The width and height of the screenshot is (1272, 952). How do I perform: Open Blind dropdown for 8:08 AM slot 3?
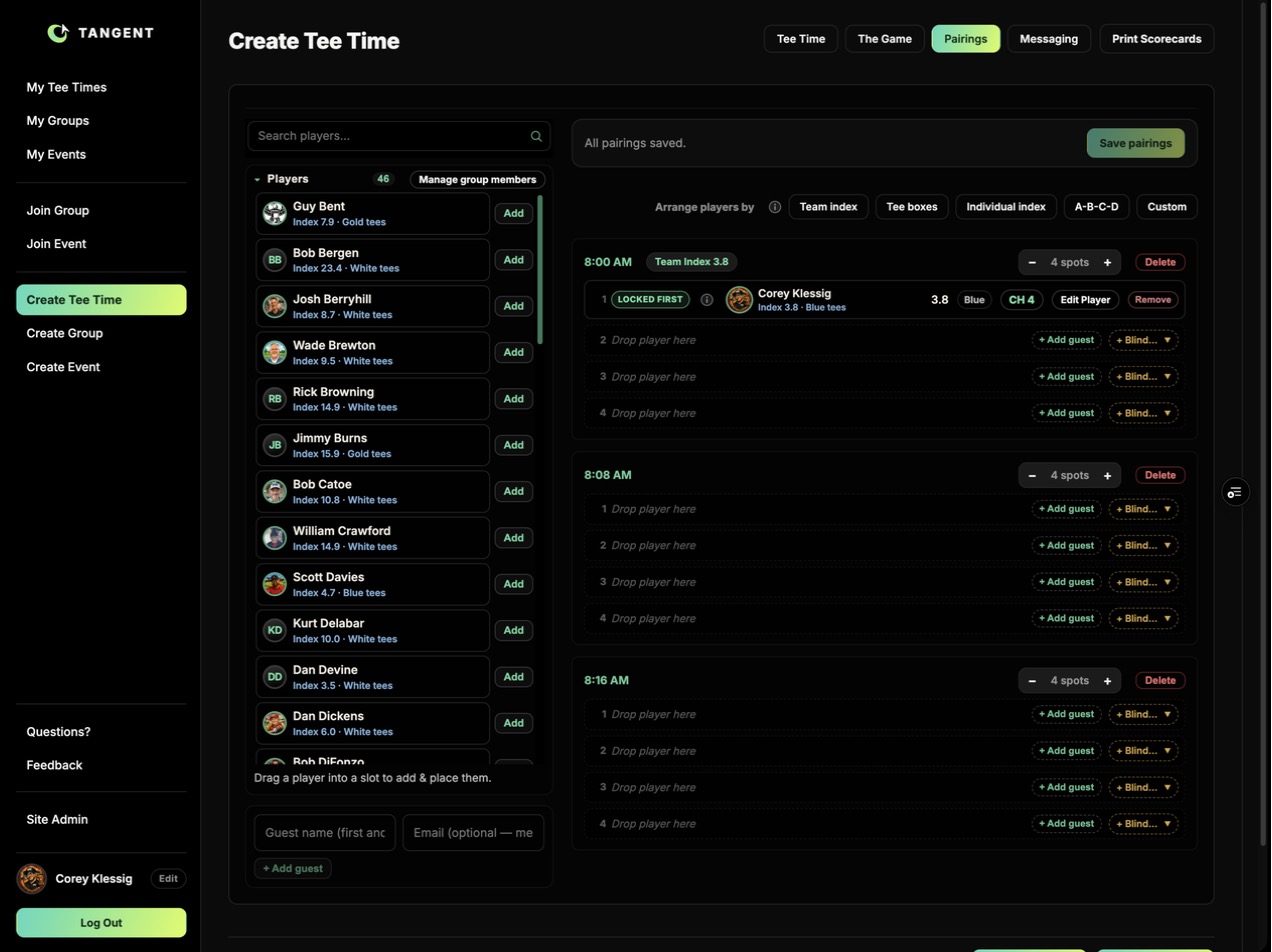[x=1143, y=582]
